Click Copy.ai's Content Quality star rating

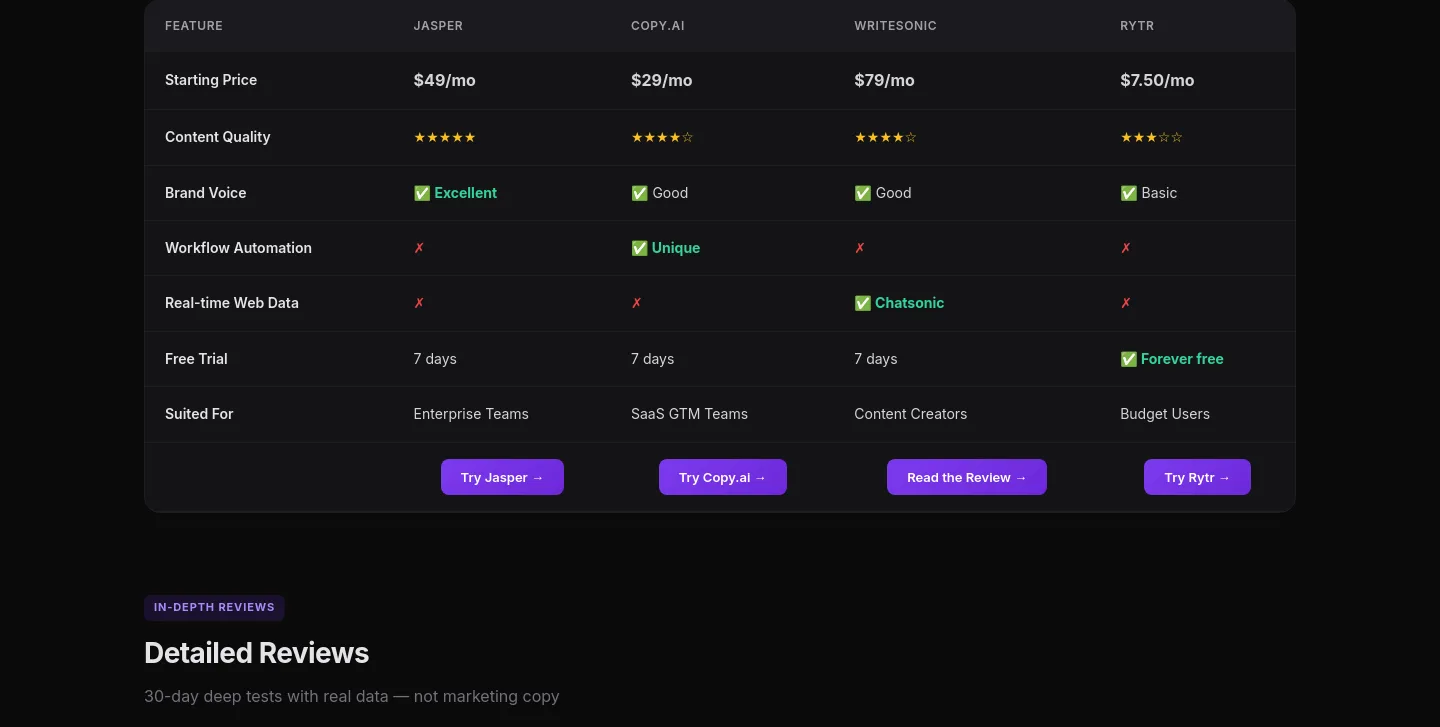click(662, 137)
